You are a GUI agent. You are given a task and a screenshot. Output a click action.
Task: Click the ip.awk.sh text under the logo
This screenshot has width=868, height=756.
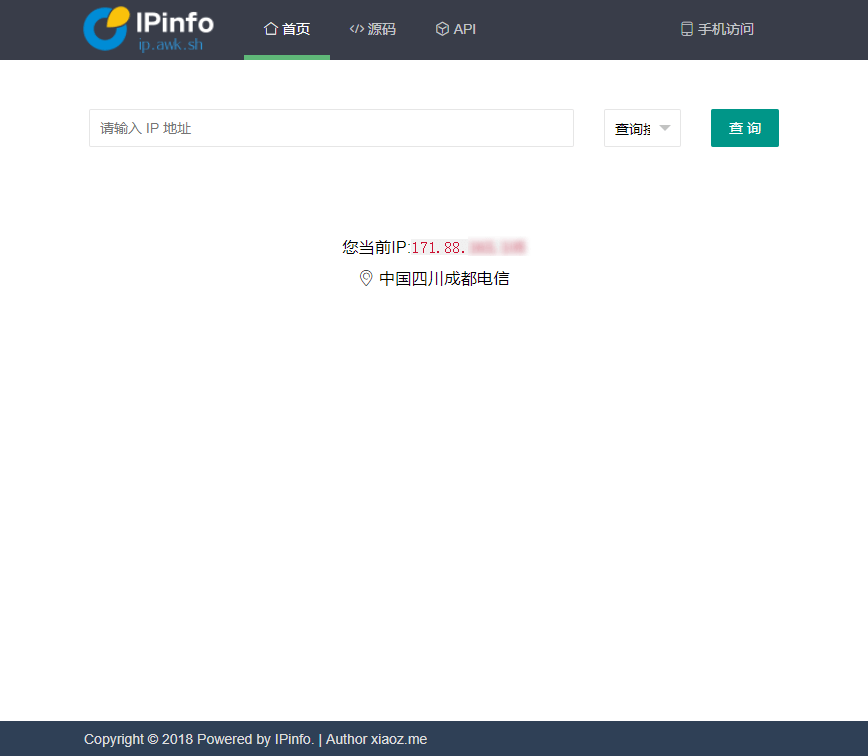click(170, 44)
